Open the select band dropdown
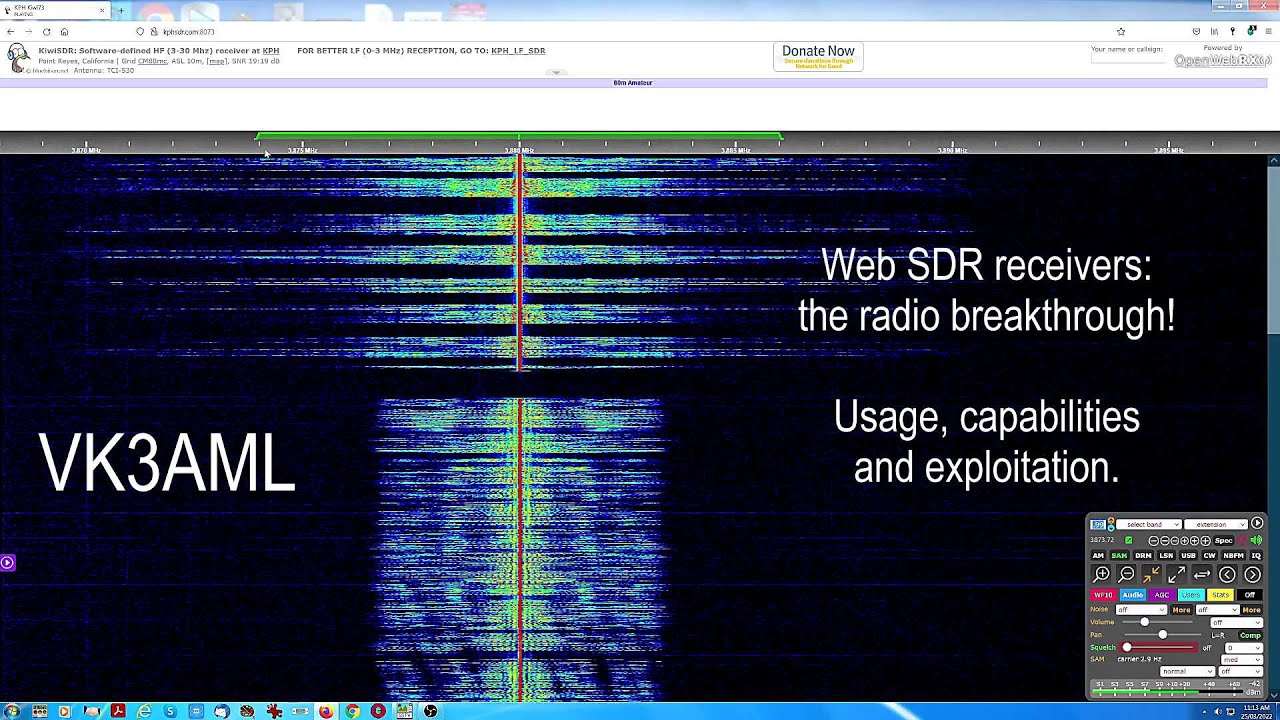This screenshot has height=720, width=1280. pos(1149,524)
